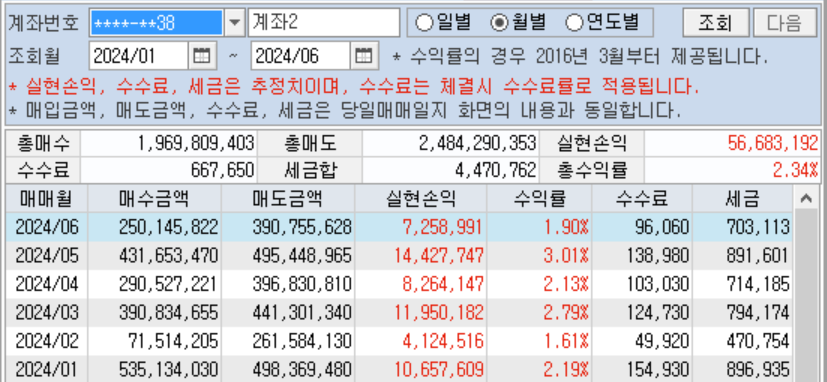Click fee cell 124,730
The height and width of the screenshot is (382, 827).
point(658,312)
